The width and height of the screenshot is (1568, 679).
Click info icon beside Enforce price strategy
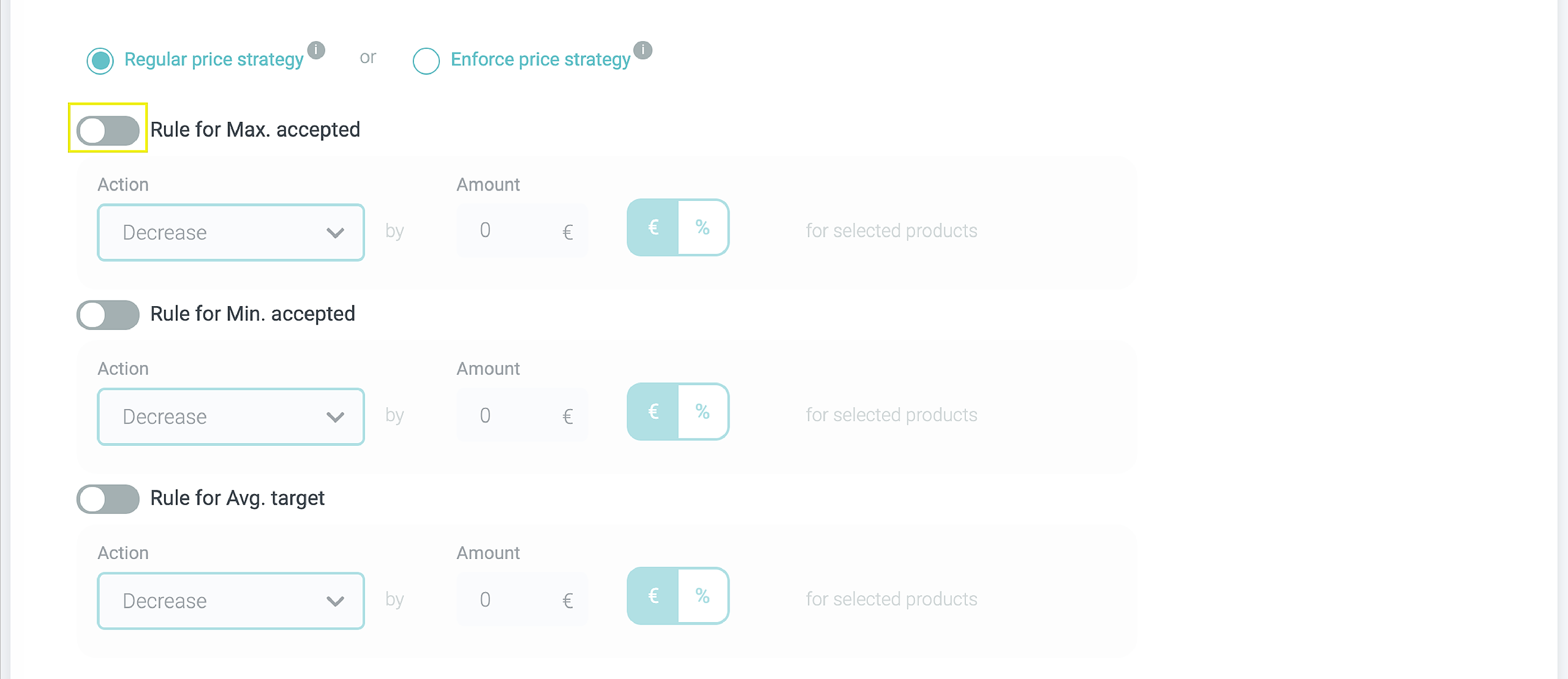(x=643, y=50)
